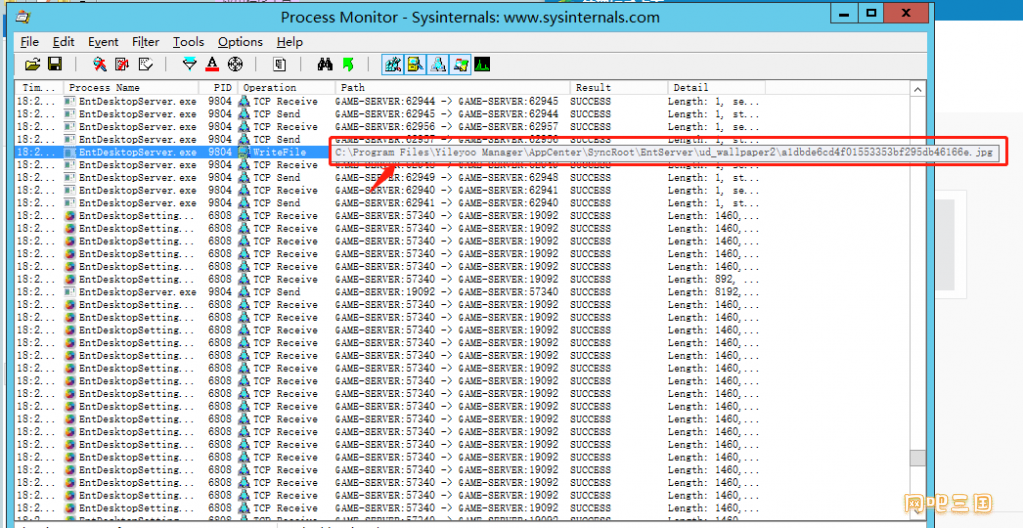Select path GAME-SERVER:62941 -> GAME-SERVER:62940
Screen dimensions: 1023x528
pos(446,203)
